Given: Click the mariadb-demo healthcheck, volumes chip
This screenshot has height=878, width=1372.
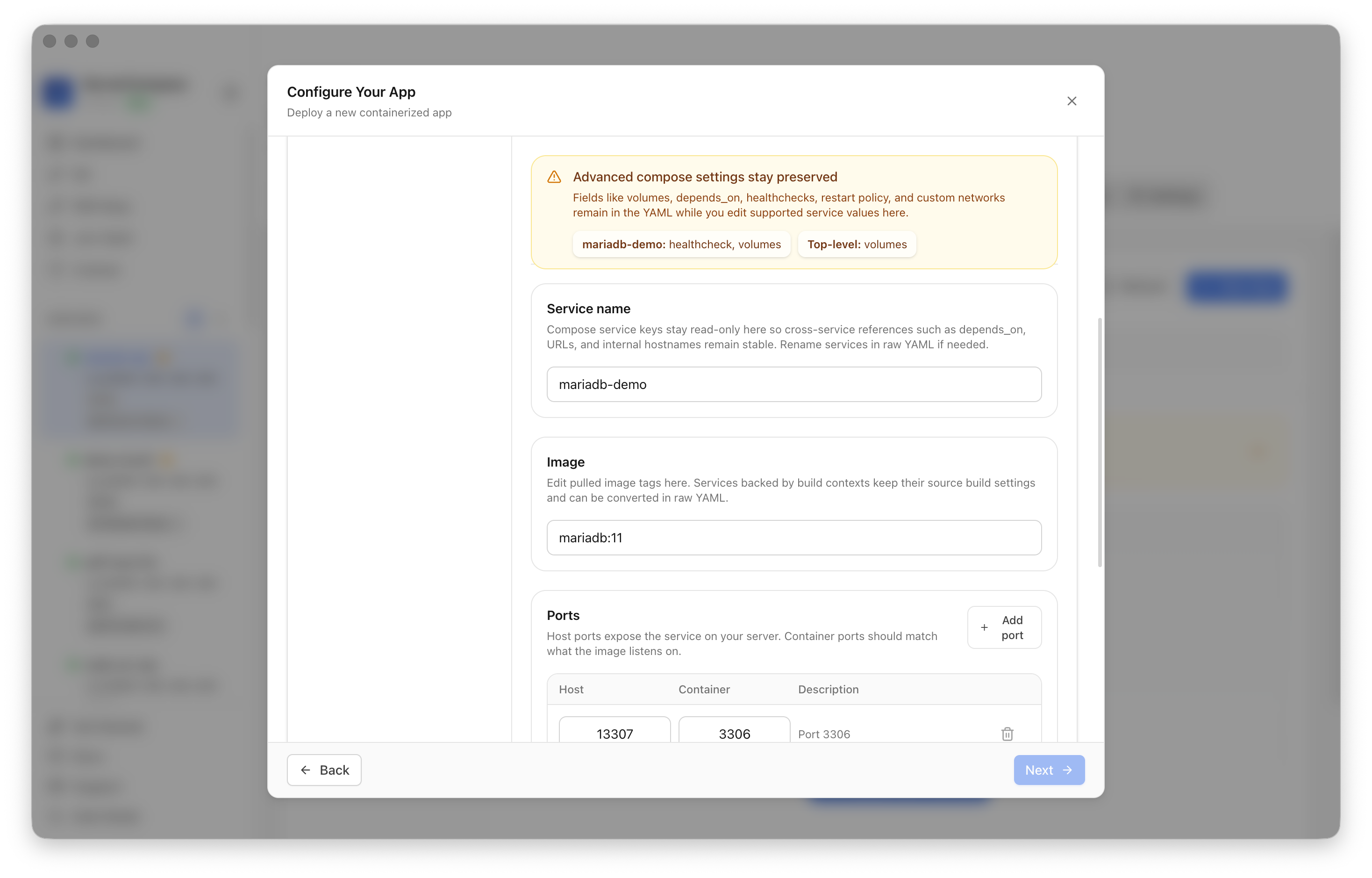Looking at the screenshot, I should (x=681, y=244).
